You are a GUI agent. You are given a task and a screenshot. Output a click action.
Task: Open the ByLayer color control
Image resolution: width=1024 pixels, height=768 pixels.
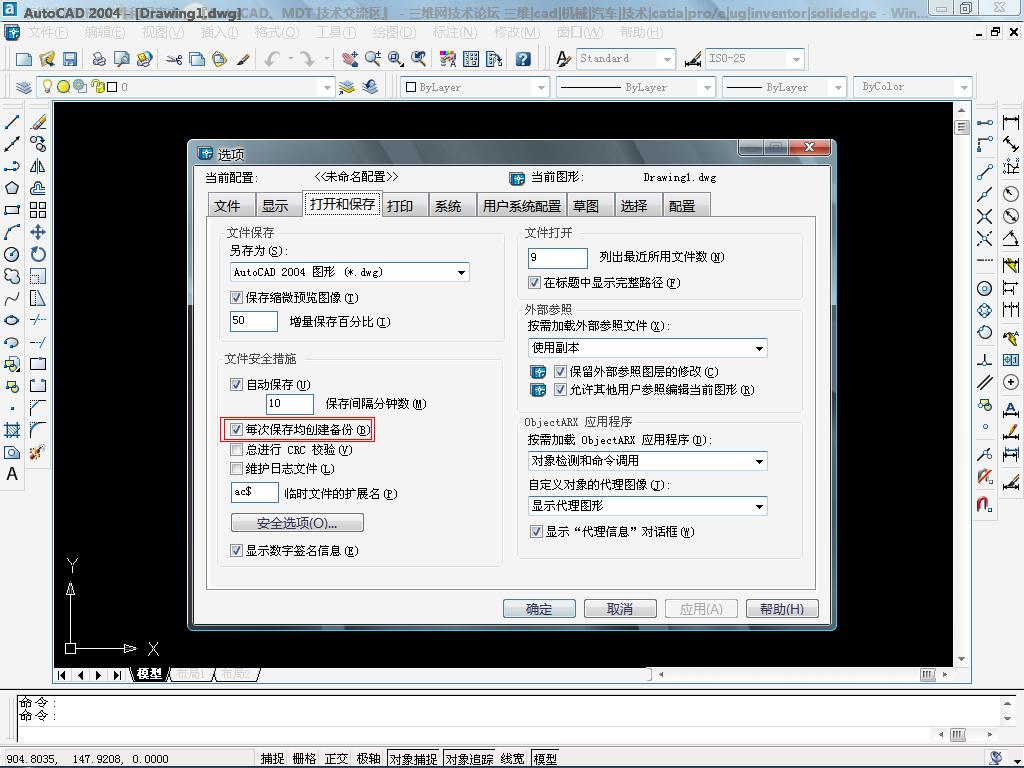coord(475,87)
